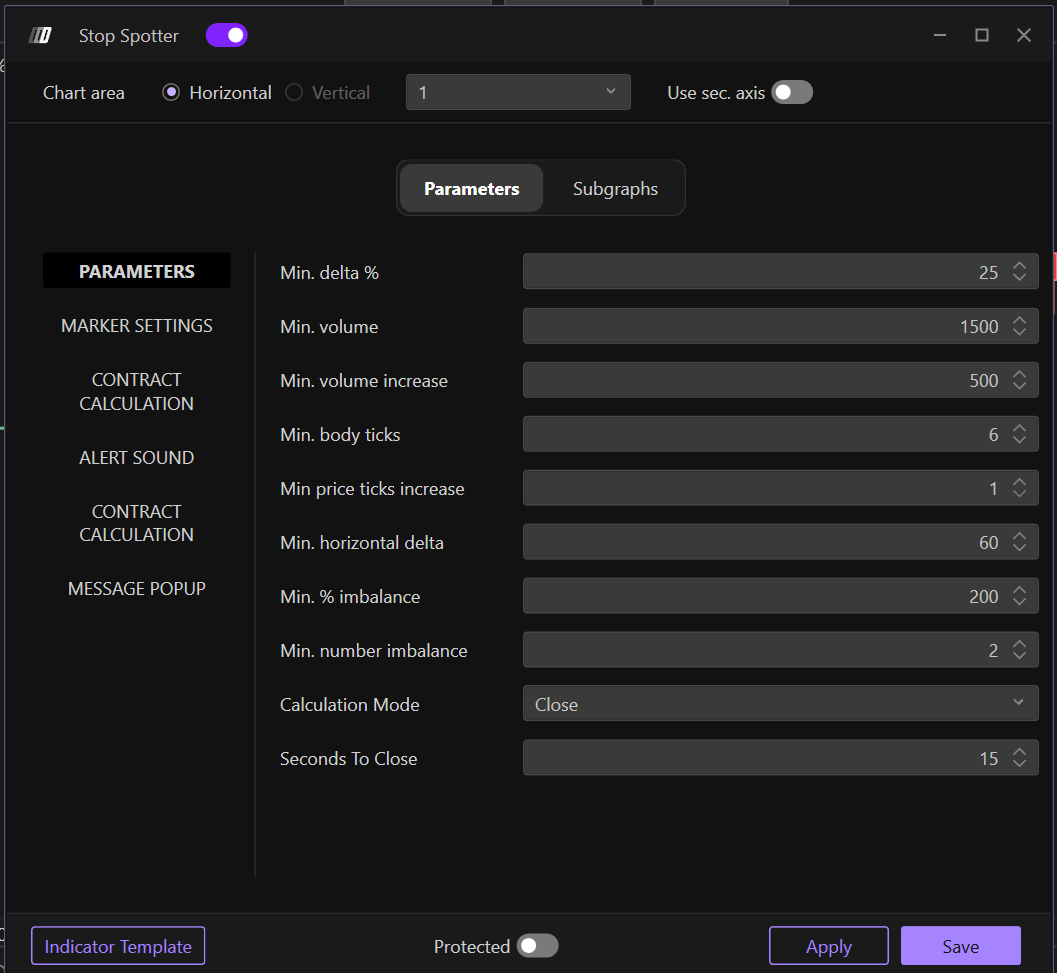
Task: Close the Stop Spotter settings window
Action: click(1023, 35)
